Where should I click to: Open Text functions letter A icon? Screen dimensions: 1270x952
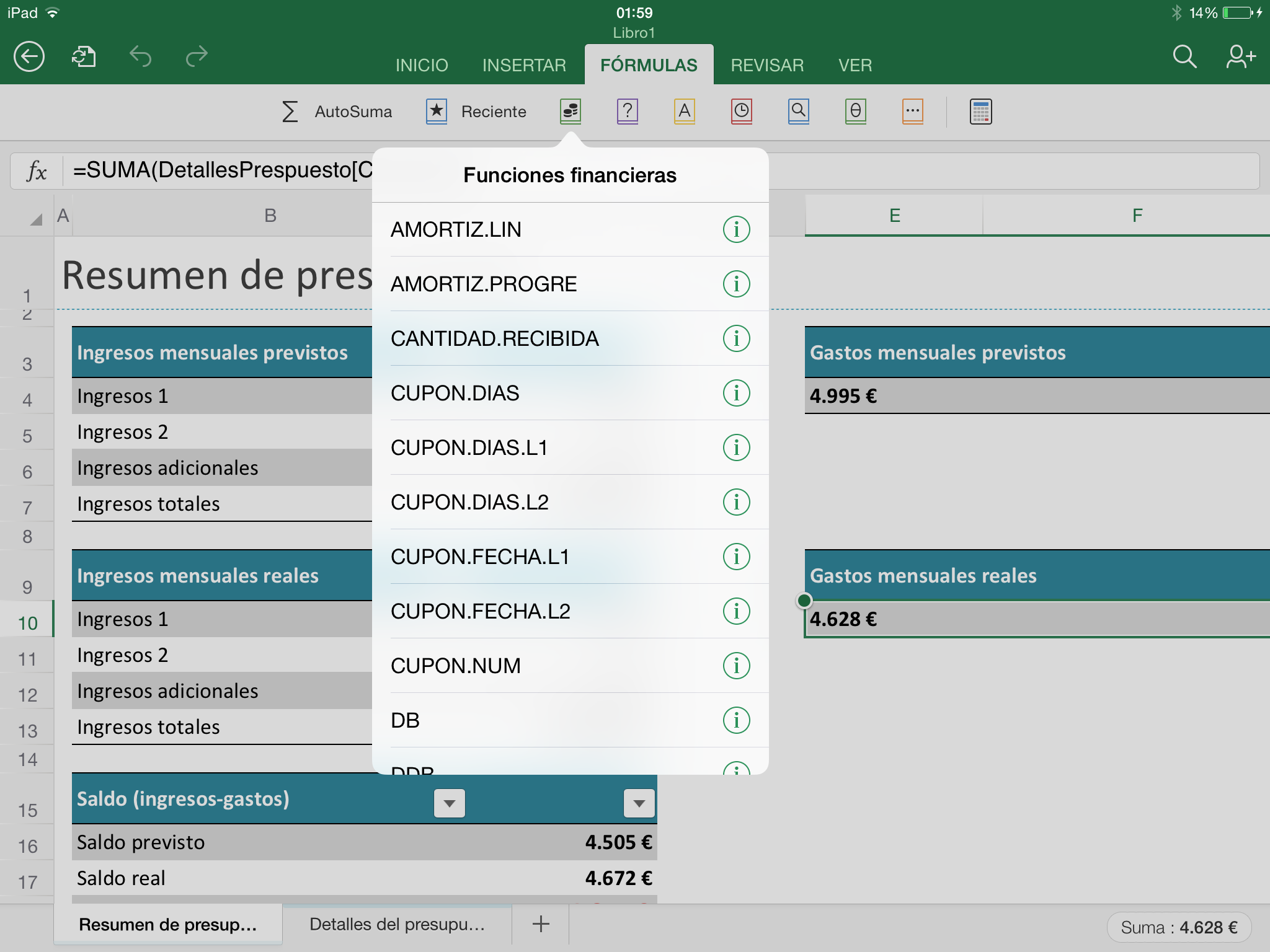(684, 112)
